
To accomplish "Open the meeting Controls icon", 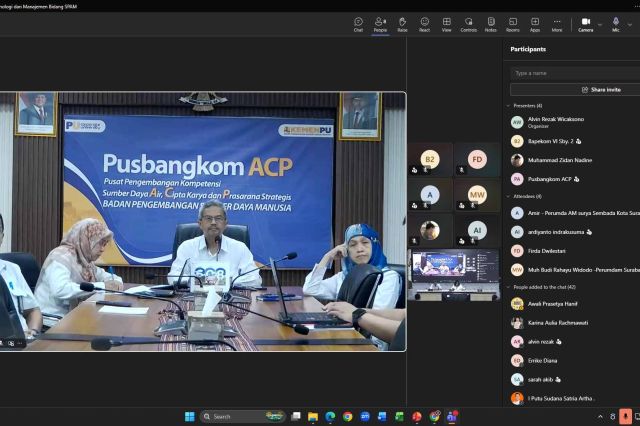I will (468, 24).
